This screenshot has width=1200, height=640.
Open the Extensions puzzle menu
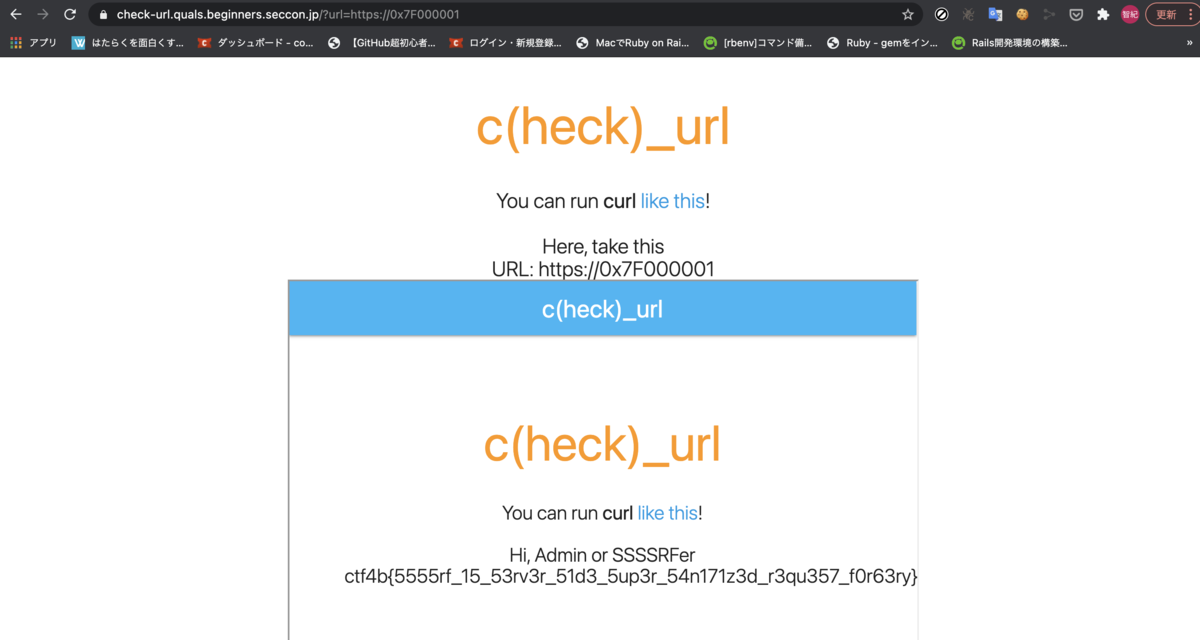1103,15
